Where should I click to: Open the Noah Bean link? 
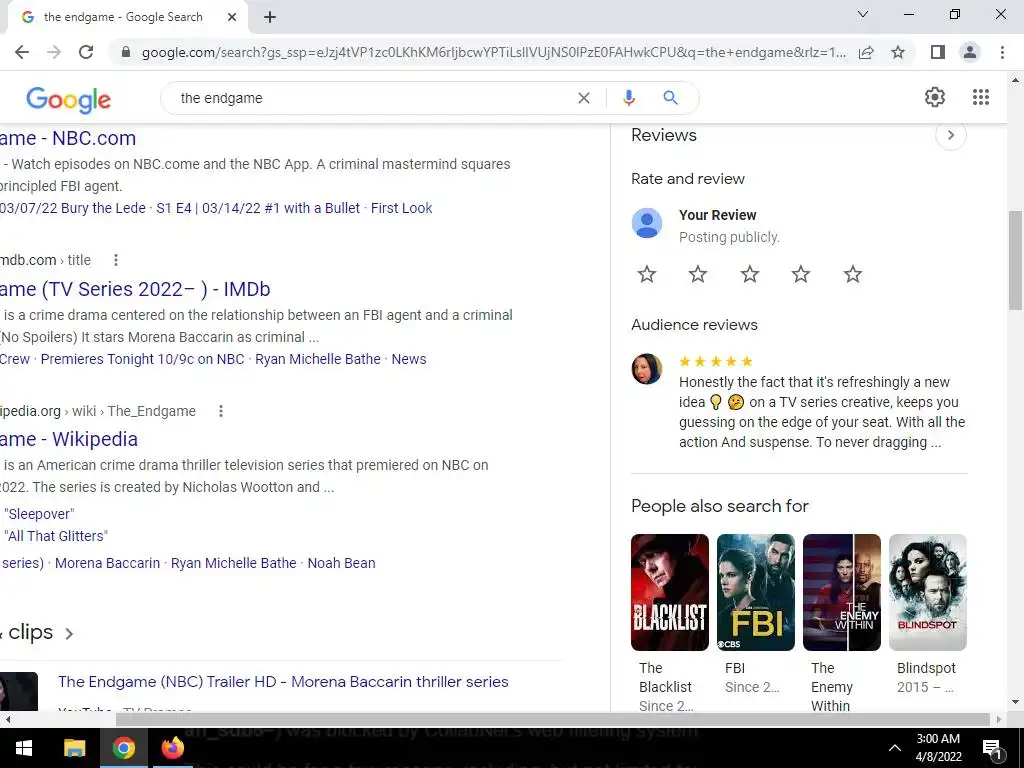(x=342, y=563)
